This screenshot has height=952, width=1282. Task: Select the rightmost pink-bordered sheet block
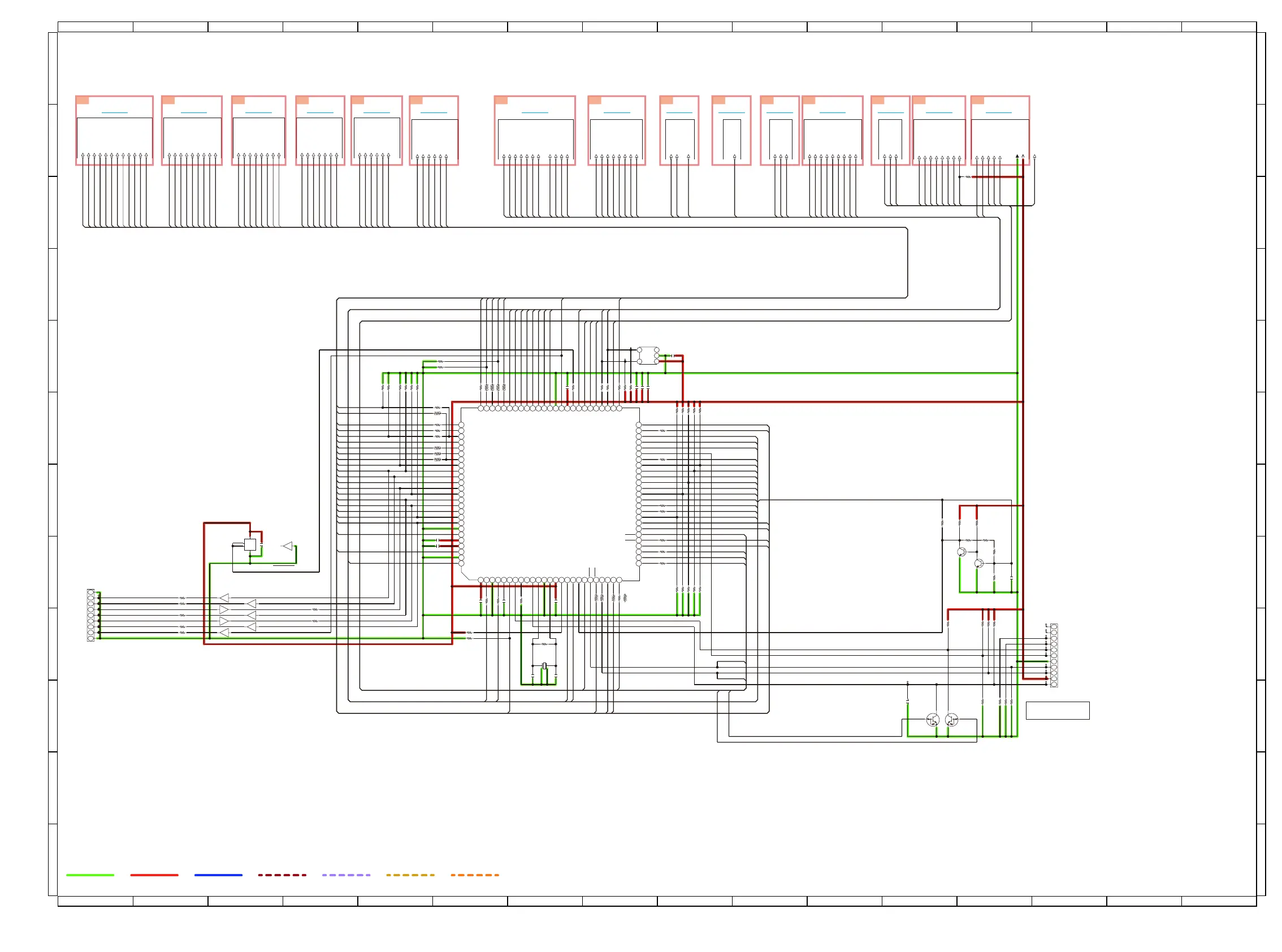1000,130
